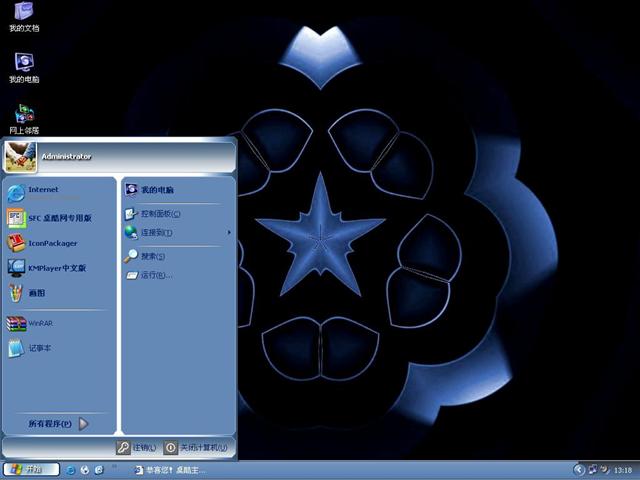Open 运行(R)... run dialog
Image resolution: width=640 pixels, height=480 pixels.
(x=178, y=276)
